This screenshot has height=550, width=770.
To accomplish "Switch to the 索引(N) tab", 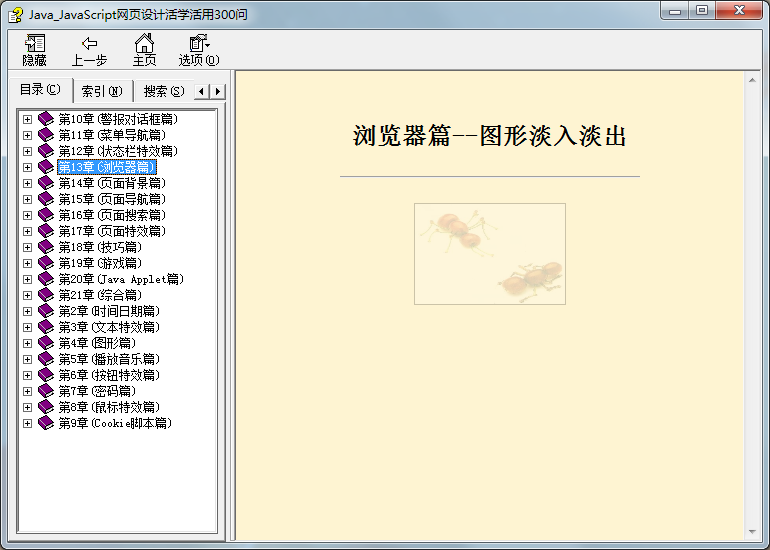I will coord(102,91).
